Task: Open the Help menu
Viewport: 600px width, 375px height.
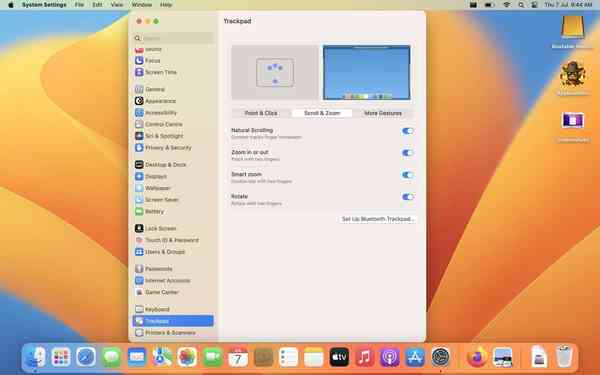Action: coord(166,5)
